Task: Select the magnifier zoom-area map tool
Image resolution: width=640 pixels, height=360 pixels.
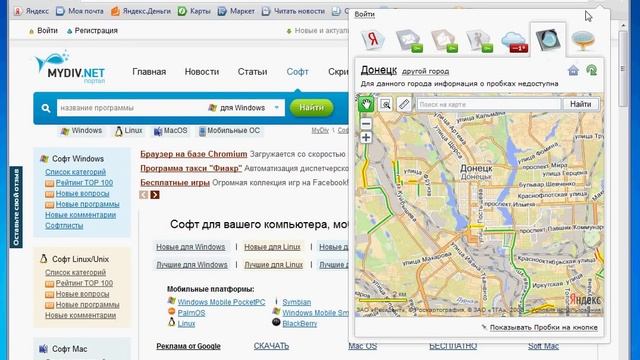Action: (x=385, y=104)
